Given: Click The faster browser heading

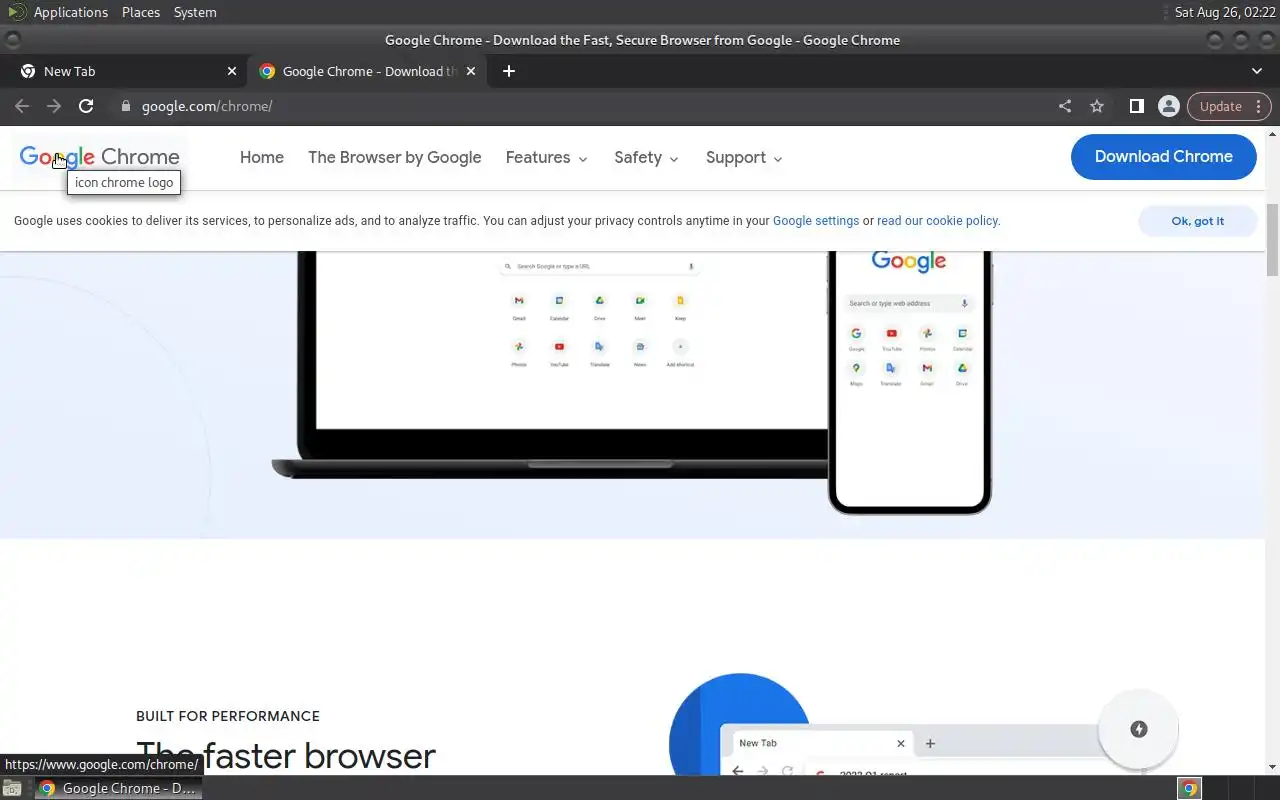Looking at the screenshot, I should coord(286,756).
